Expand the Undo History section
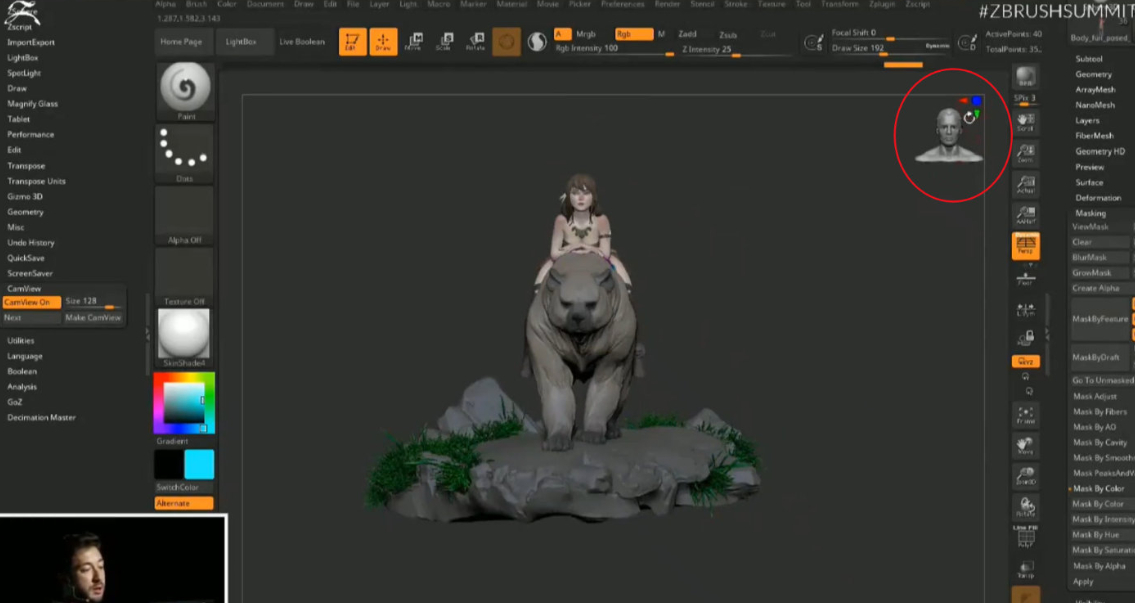1135x603 pixels. click(30, 243)
